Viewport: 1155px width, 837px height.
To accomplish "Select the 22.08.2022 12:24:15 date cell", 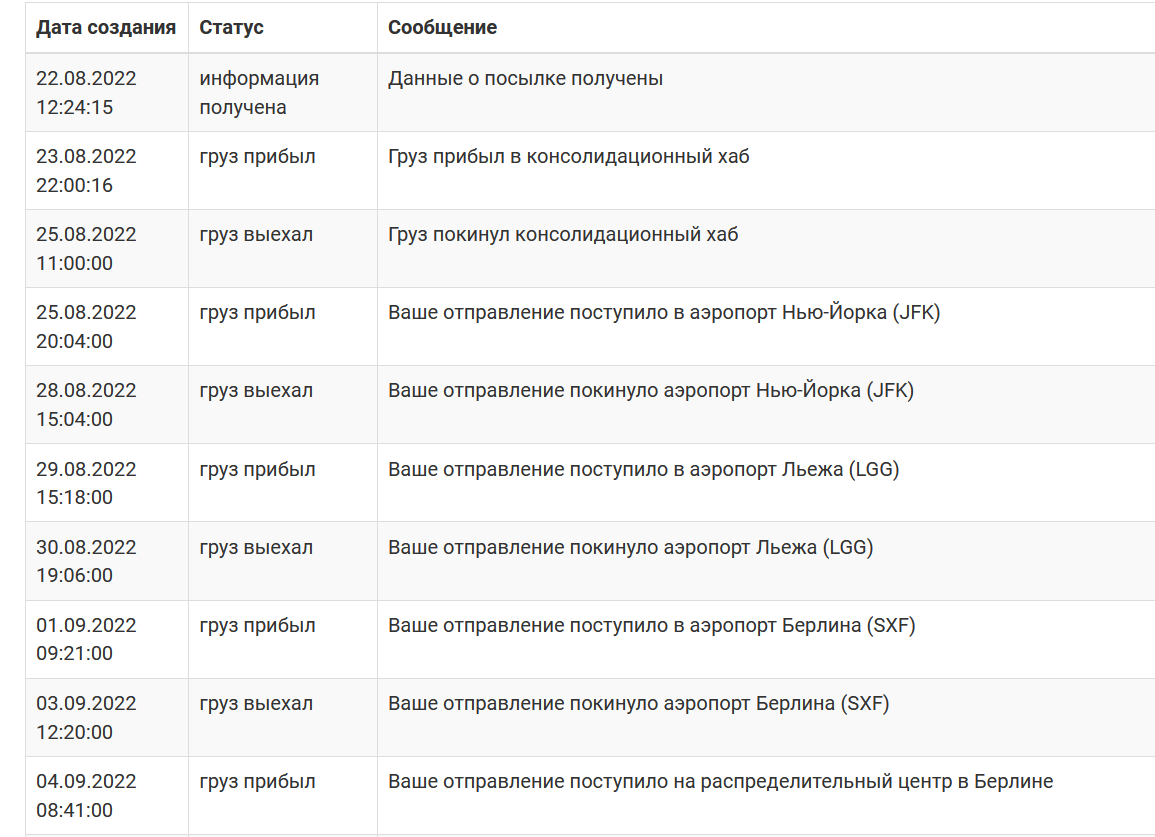I will (86, 93).
